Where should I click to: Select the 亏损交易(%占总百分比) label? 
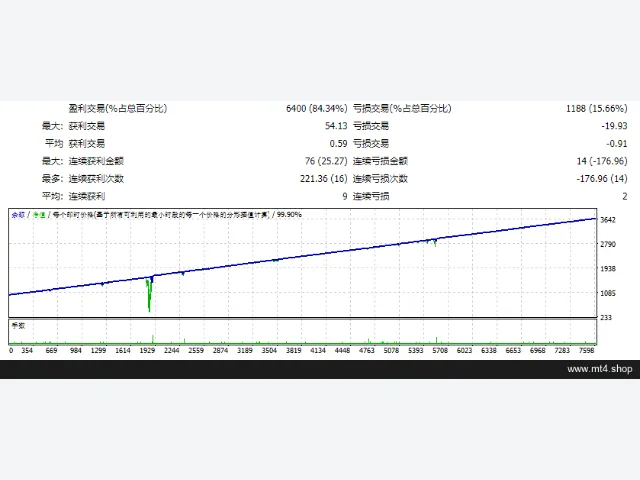click(x=402, y=109)
